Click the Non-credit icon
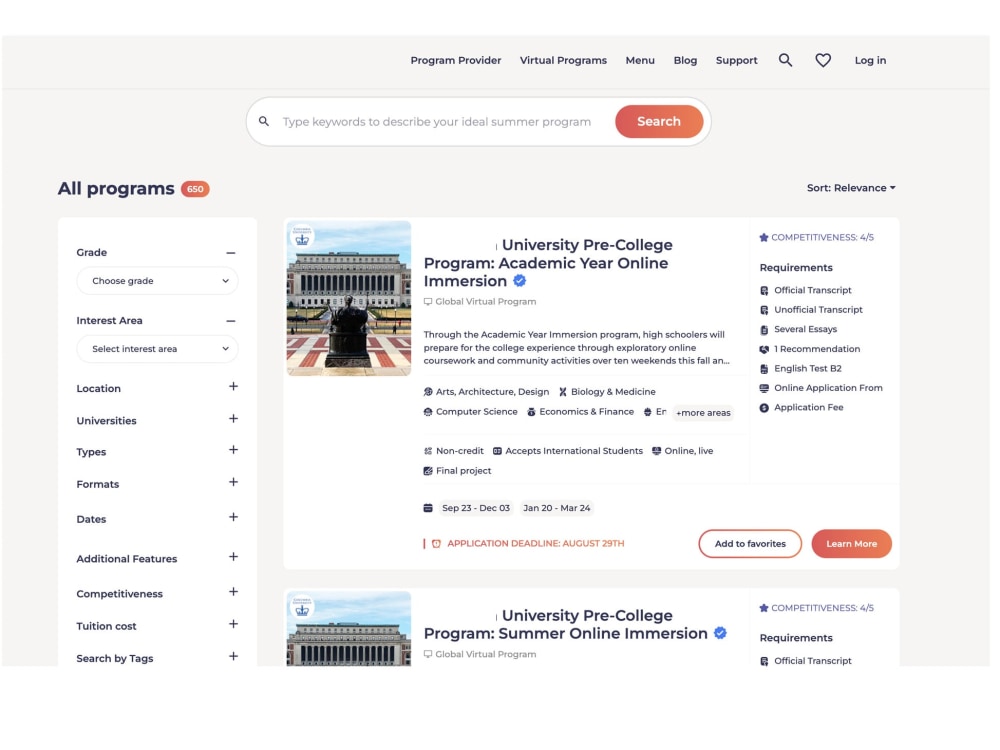 pyautogui.click(x=428, y=451)
